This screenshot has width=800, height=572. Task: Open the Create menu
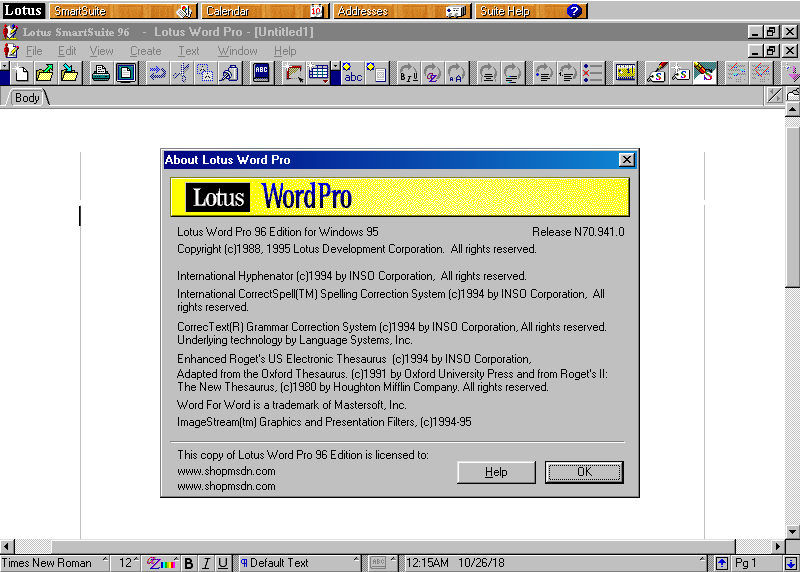click(145, 51)
